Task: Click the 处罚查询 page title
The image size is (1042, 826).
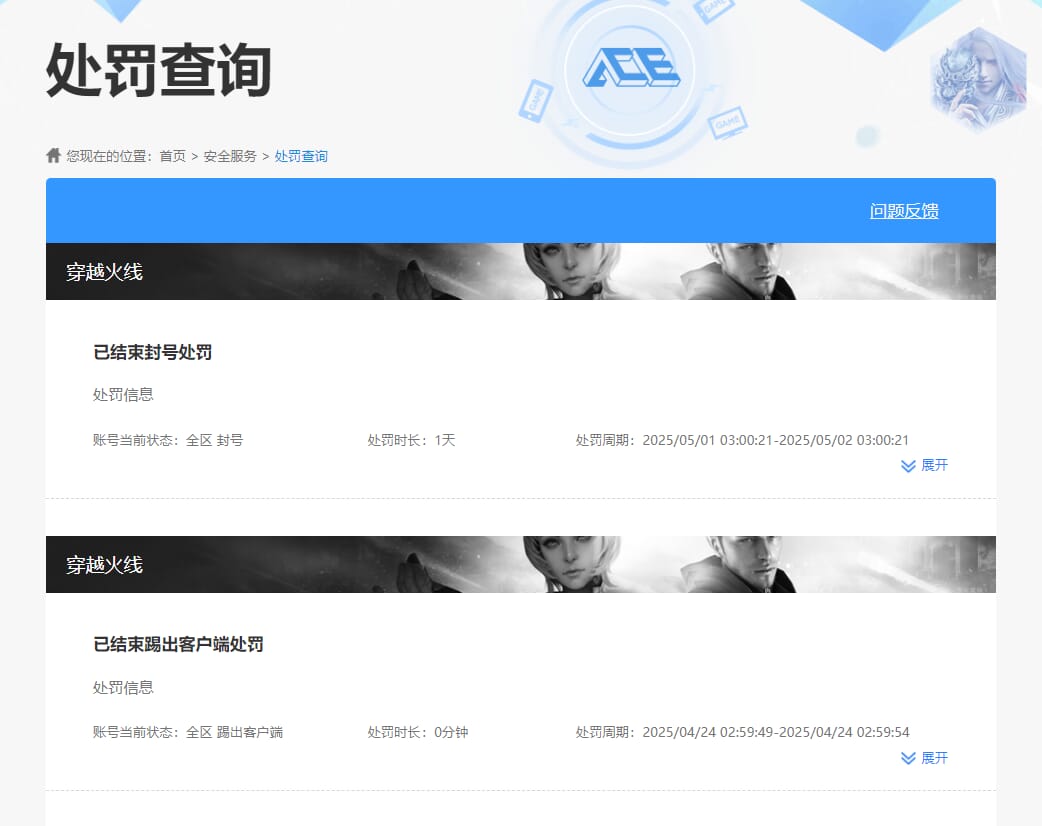Action: pos(159,70)
